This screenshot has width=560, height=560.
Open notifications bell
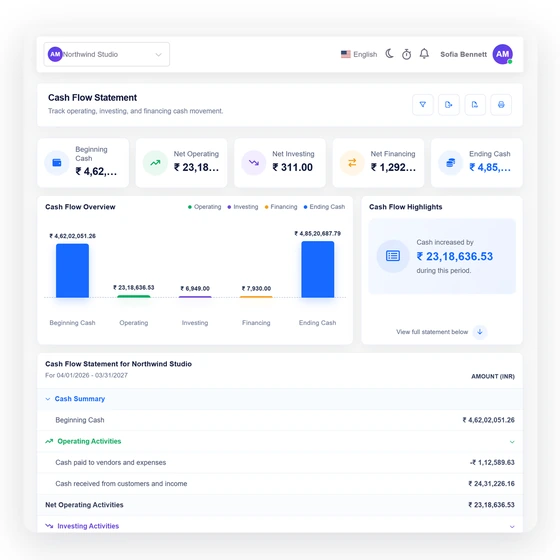(x=424, y=54)
